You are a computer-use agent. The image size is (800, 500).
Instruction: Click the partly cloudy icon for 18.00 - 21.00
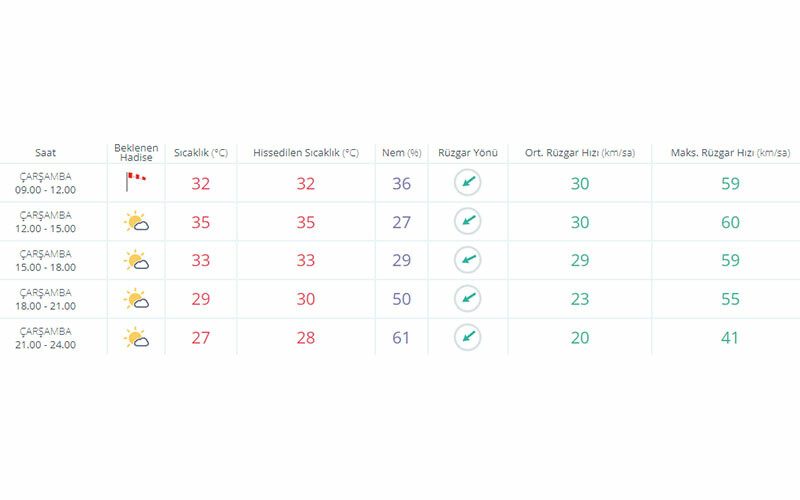(x=137, y=298)
